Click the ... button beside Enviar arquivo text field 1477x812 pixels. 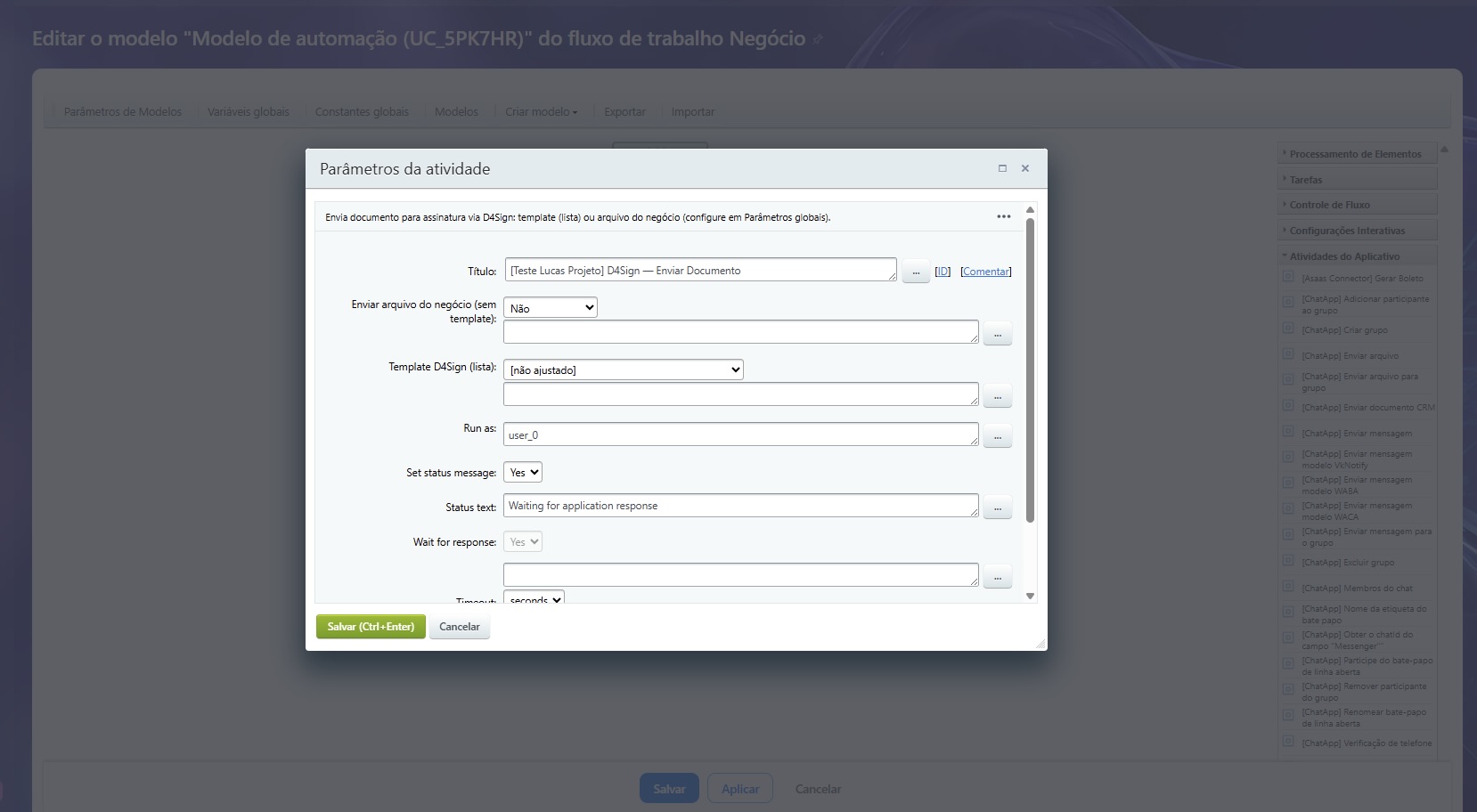[998, 334]
